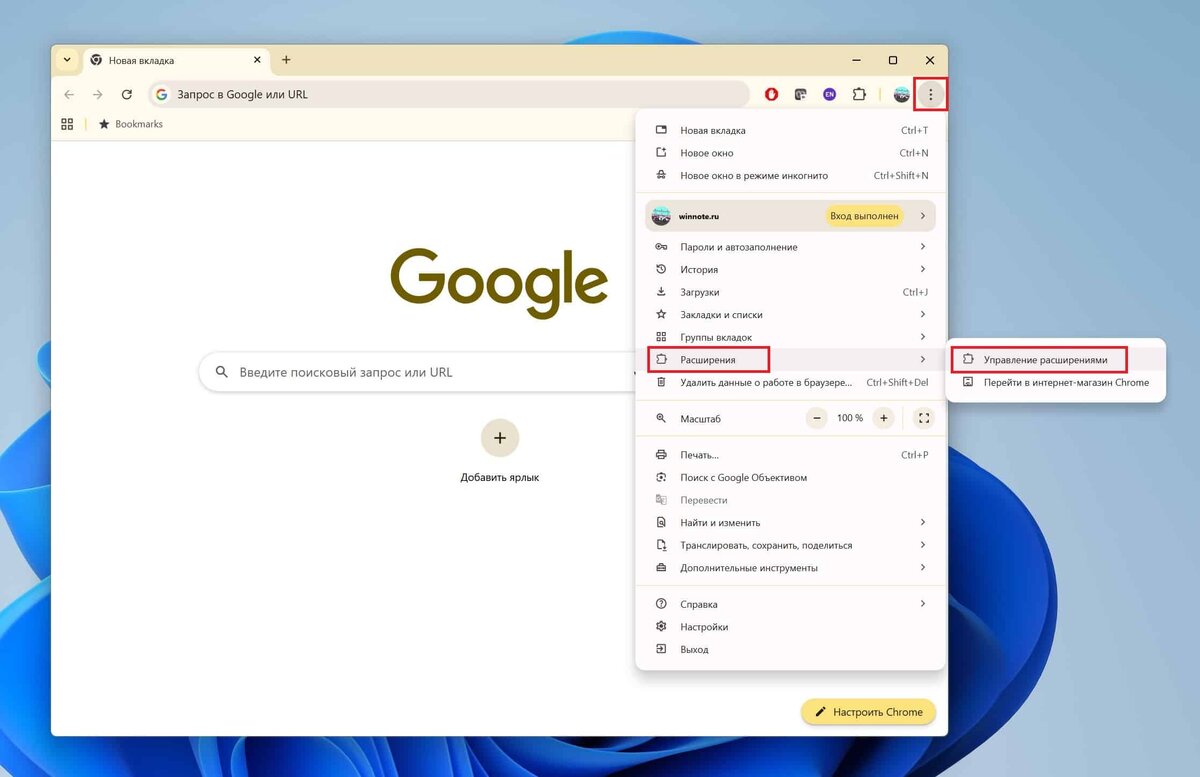Expand Транслировать, сохранить, поделиться submenu
1200x777 pixels.
coord(790,545)
